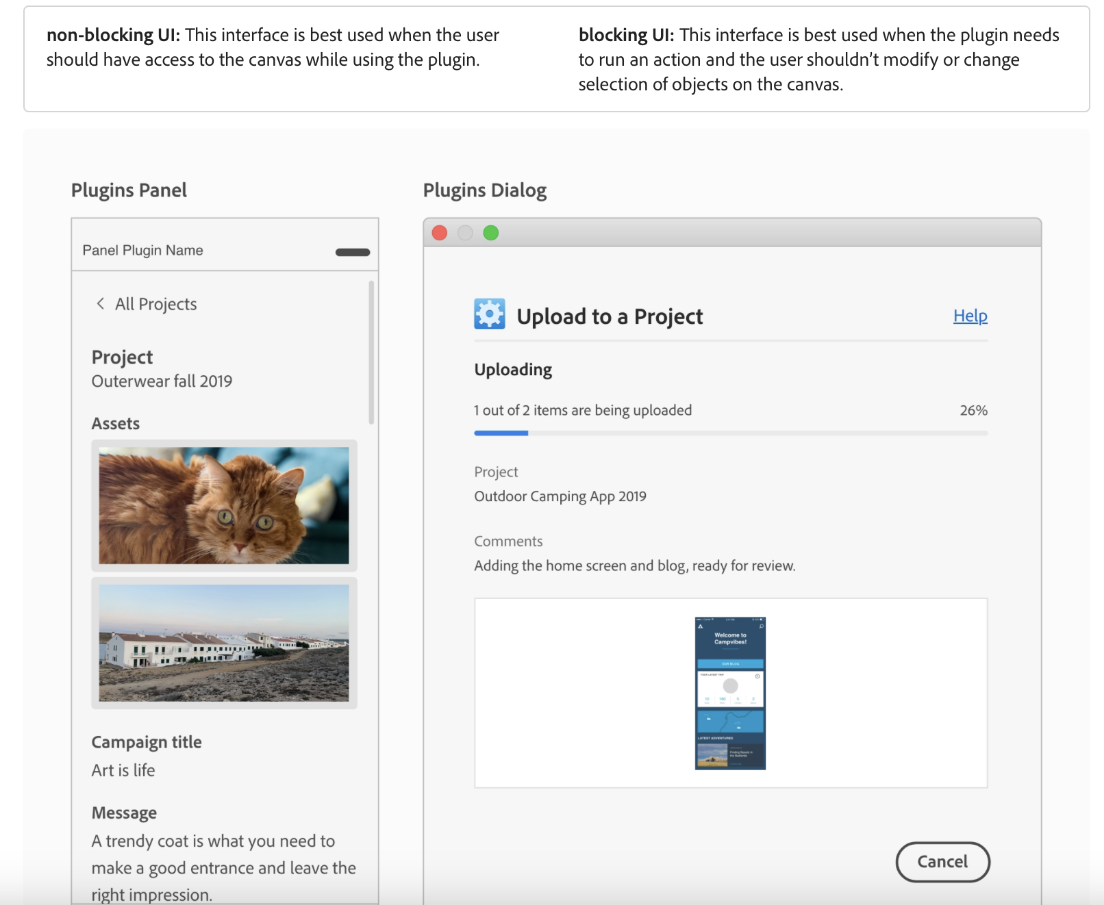Viewport: 1104px width, 905px height.
Task: Click the green zoom button on the dialog
Action: 490,232
